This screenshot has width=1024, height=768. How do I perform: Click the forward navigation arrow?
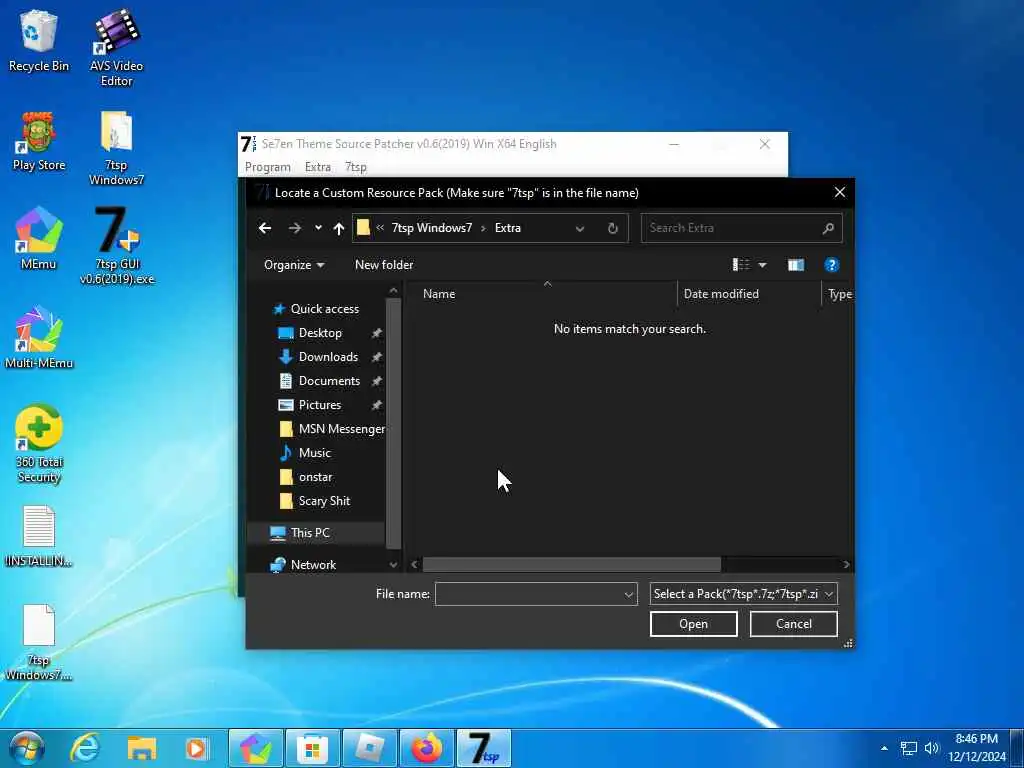(295, 228)
